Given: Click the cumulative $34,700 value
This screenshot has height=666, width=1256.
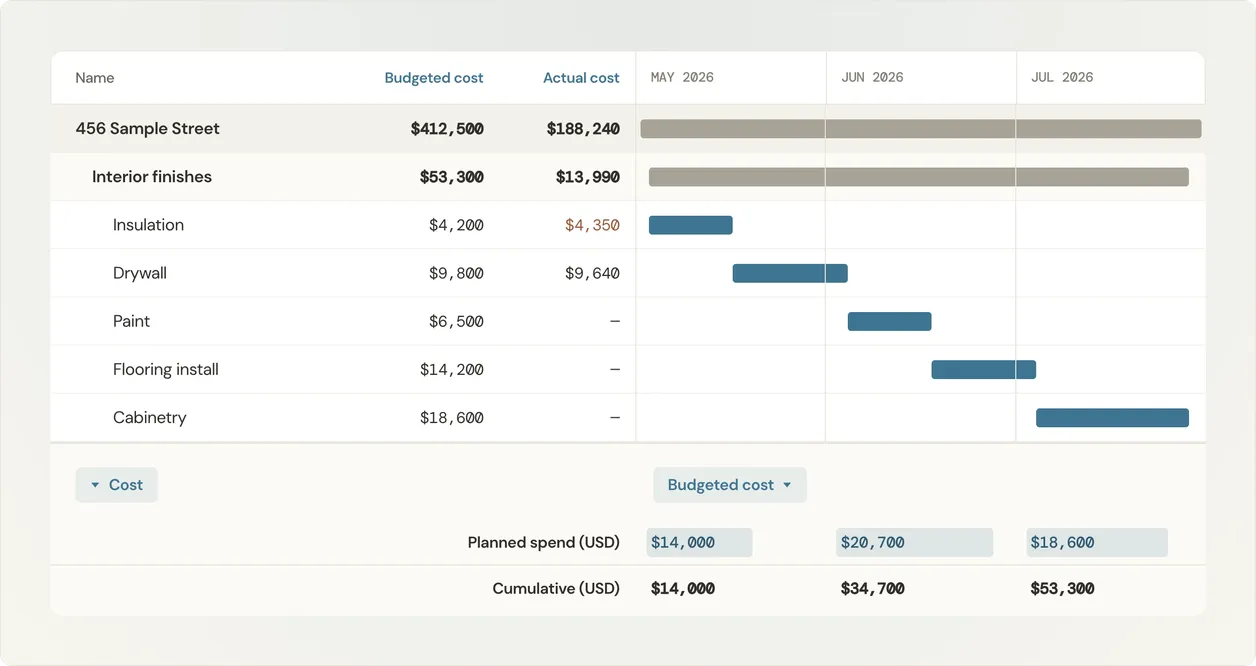Looking at the screenshot, I should point(873,589).
